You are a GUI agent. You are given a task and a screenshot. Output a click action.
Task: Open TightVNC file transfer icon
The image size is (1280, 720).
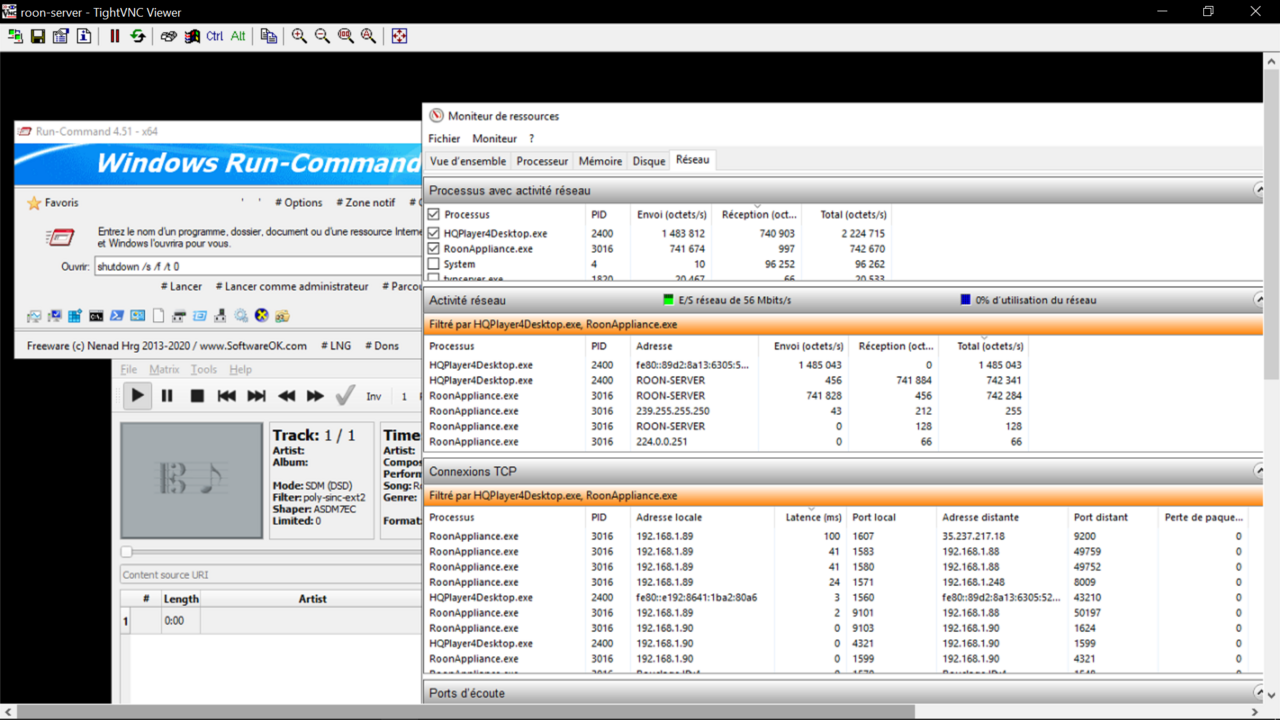[269, 36]
